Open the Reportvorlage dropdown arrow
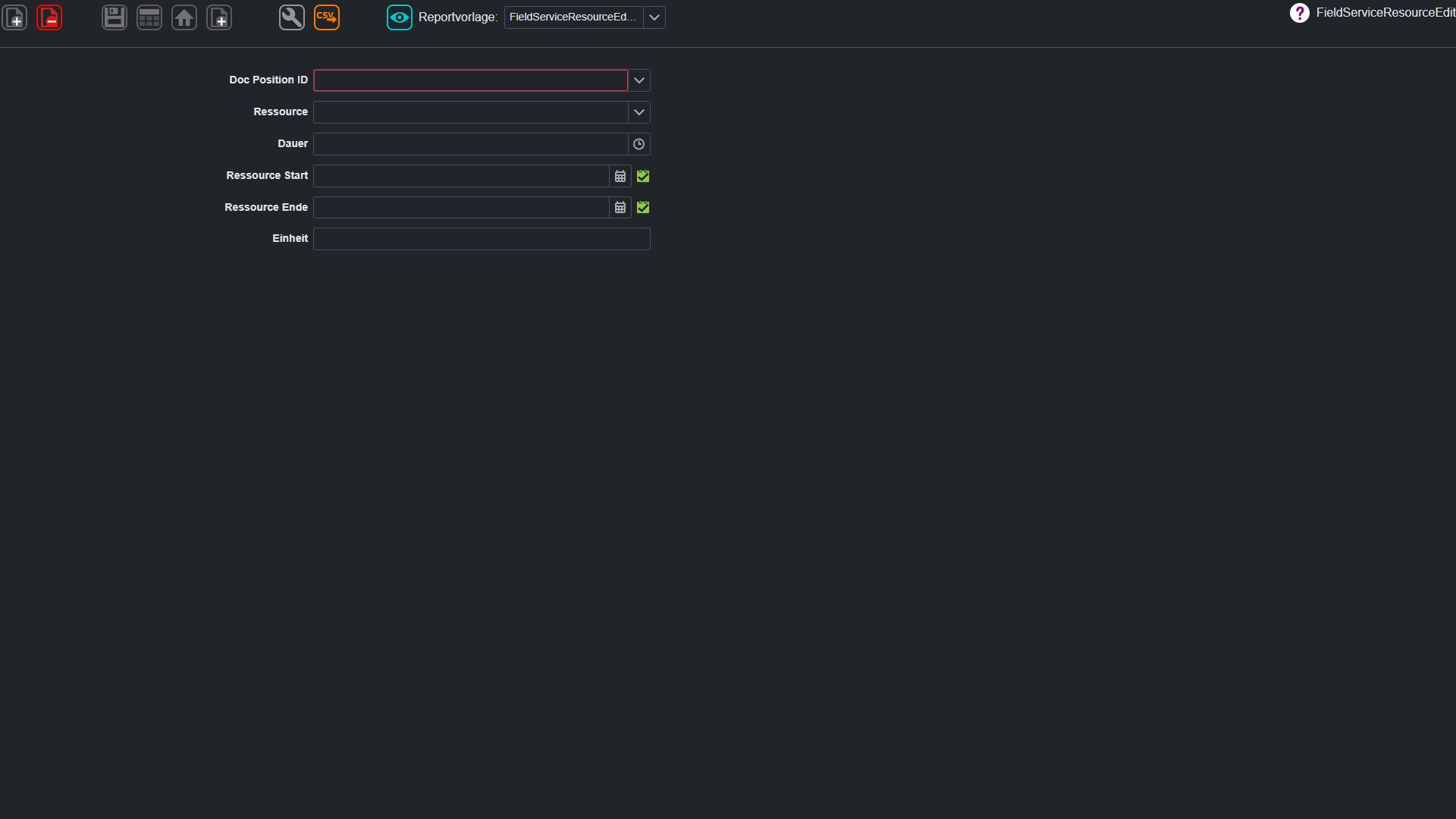The height and width of the screenshot is (819, 1456). coord(654,17)
